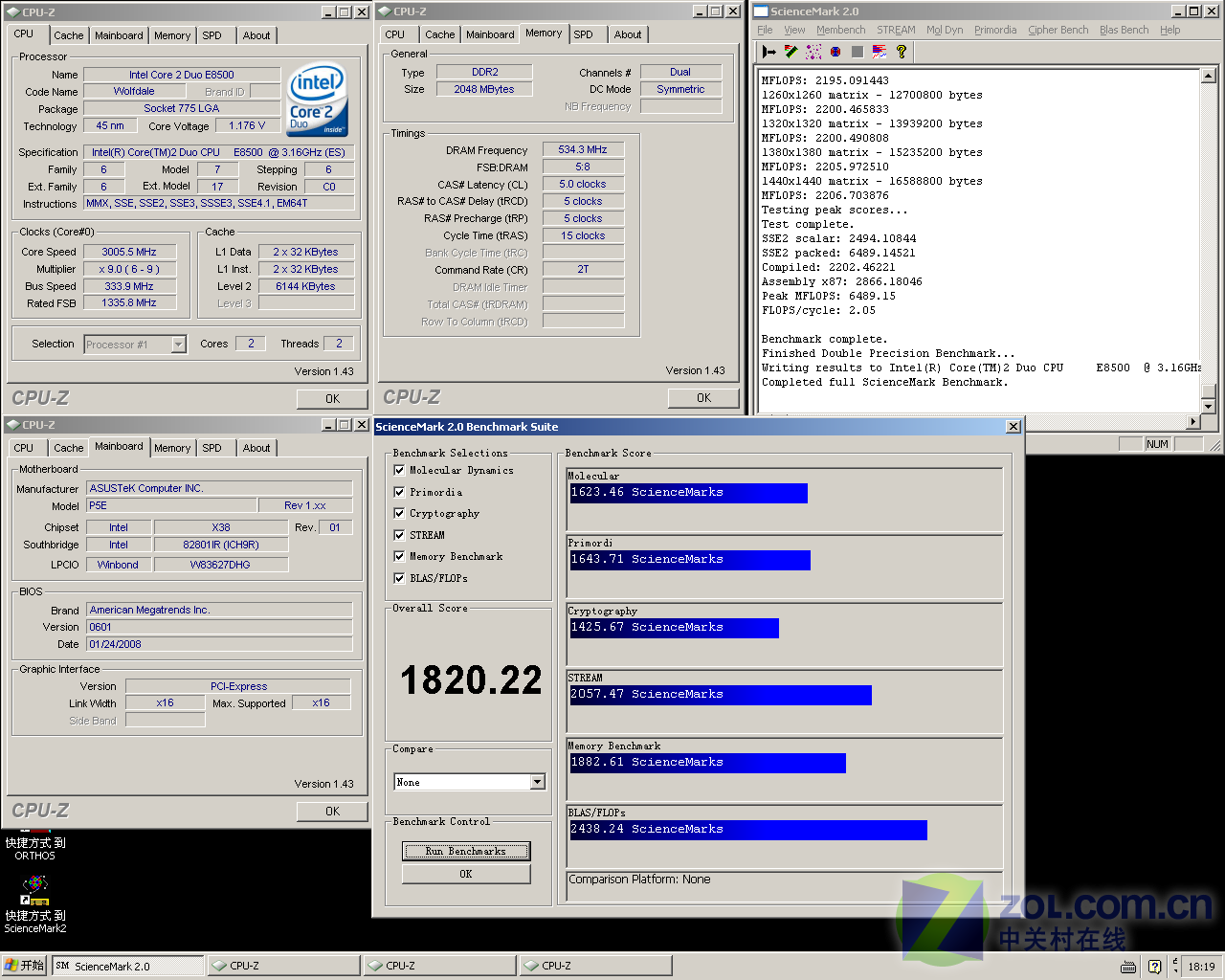Click OK in the Mainboard CPU-Z window

point(332,812)
